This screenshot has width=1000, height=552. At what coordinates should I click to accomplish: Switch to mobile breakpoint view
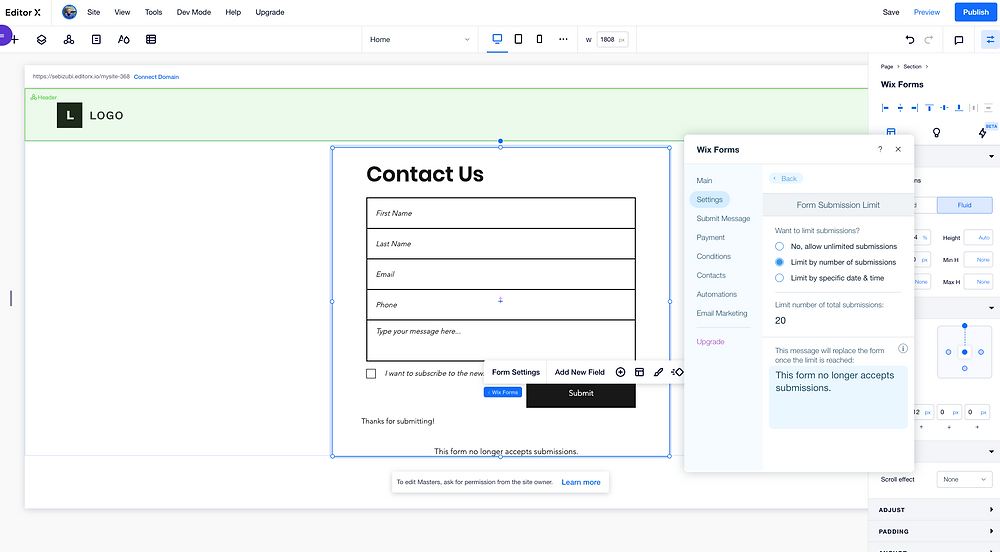tap(540, 39)
